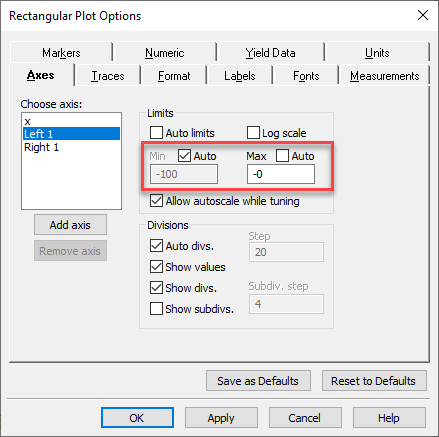The height and width of the screenshot is (437, 439).
Task: Close the Rectangular Plot Options dialog
Action: point(423,15)
